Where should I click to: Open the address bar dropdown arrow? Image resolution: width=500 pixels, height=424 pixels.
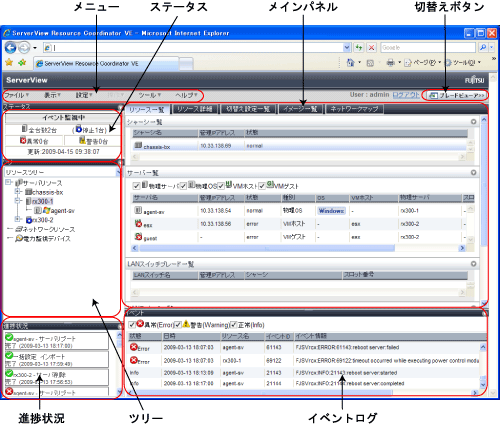(347, 48)
